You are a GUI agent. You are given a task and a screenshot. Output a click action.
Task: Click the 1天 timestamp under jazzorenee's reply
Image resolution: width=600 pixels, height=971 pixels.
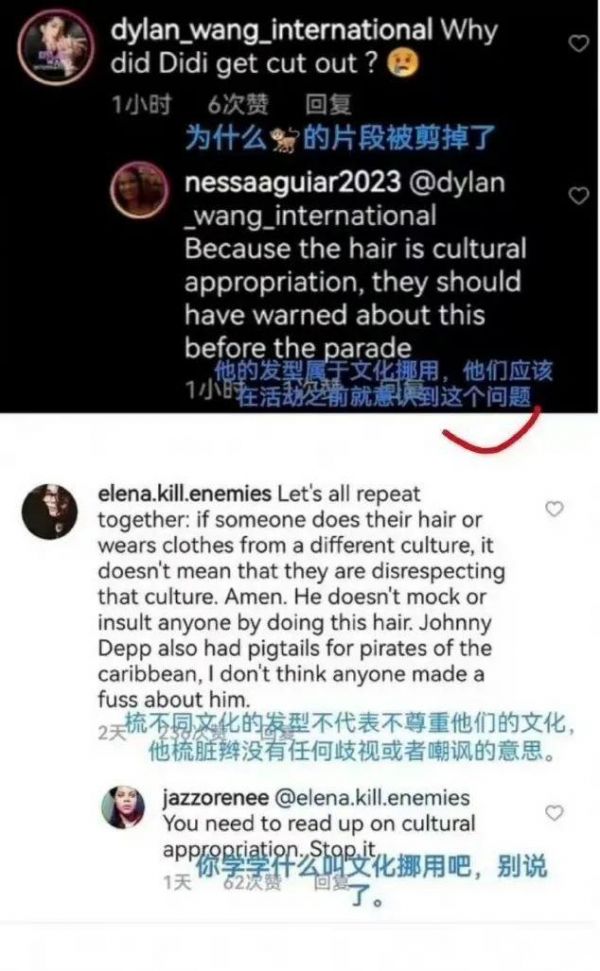[x=177, y=882]
